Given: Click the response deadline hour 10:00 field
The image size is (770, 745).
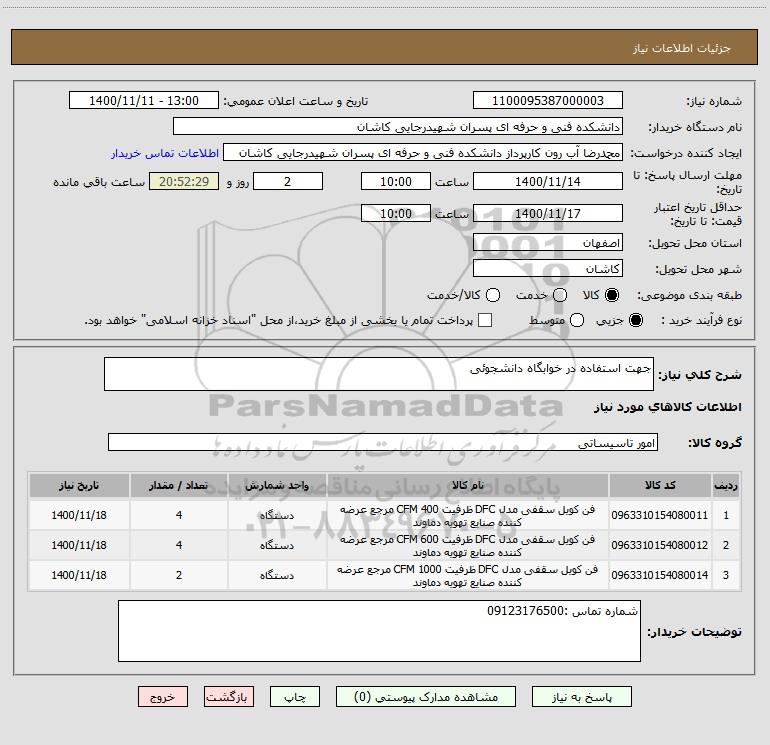Looking at the screenshot, I should [396, 181].
